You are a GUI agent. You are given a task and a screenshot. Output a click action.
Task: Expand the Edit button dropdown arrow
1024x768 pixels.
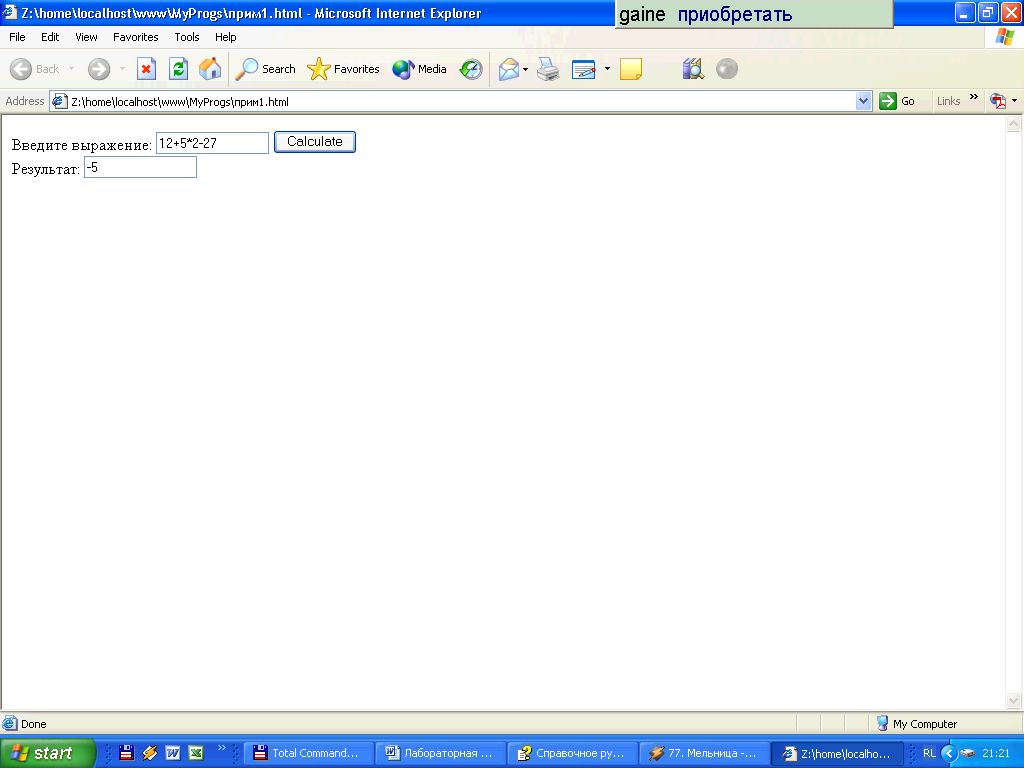pos(607,69)
